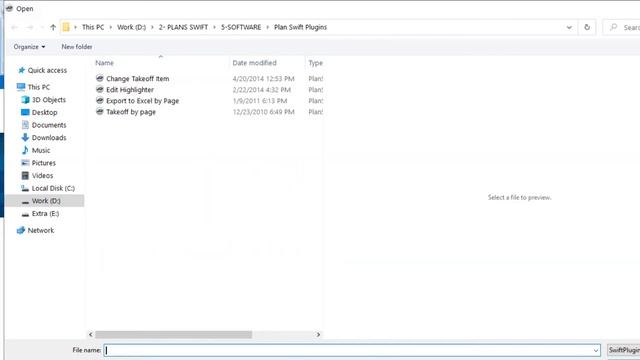Screen dimensions: 640x360
Task: Open Quick access in the sidebar
Action: [47, 70]
